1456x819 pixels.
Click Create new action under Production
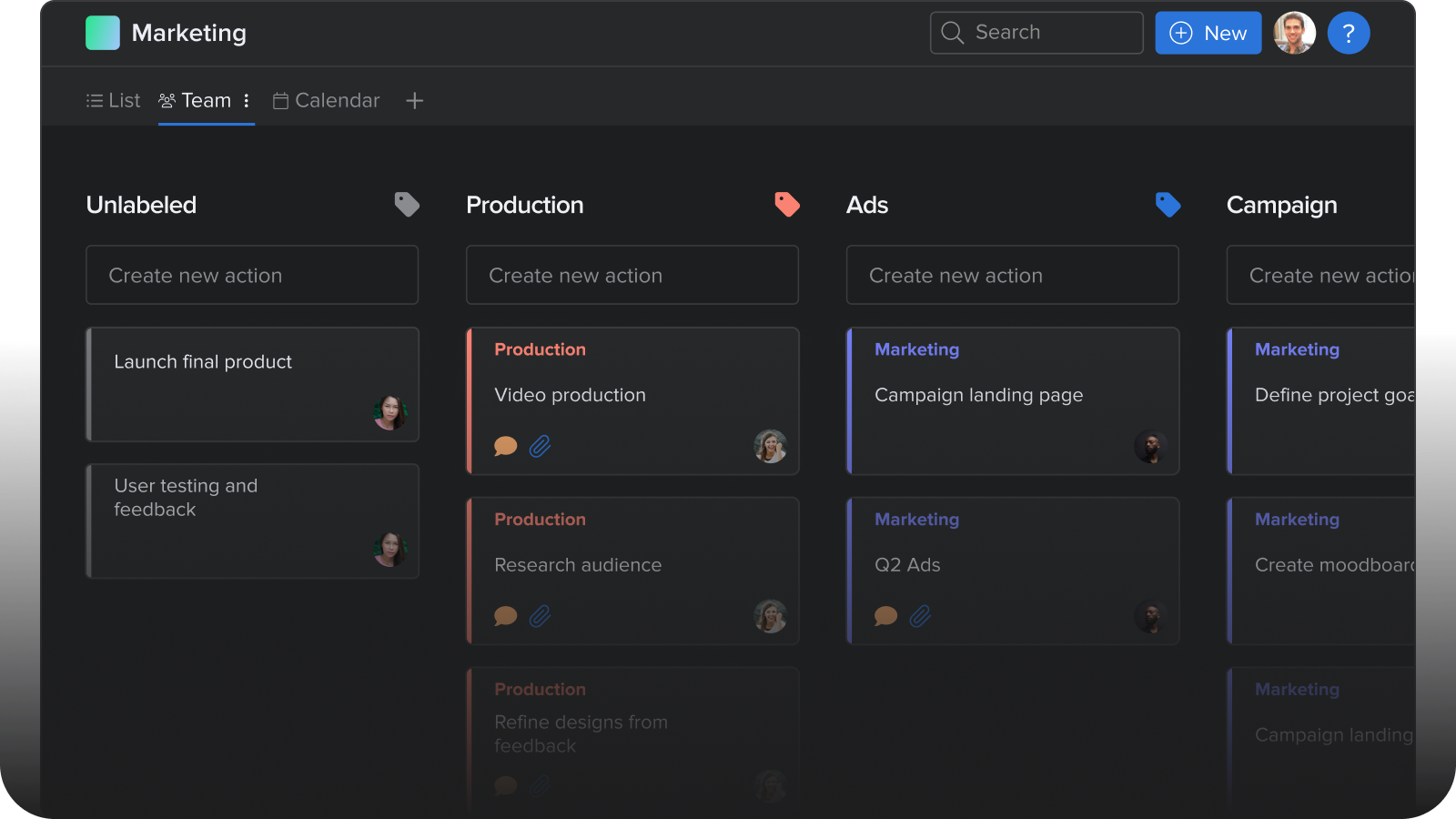(x=632, y=275)
